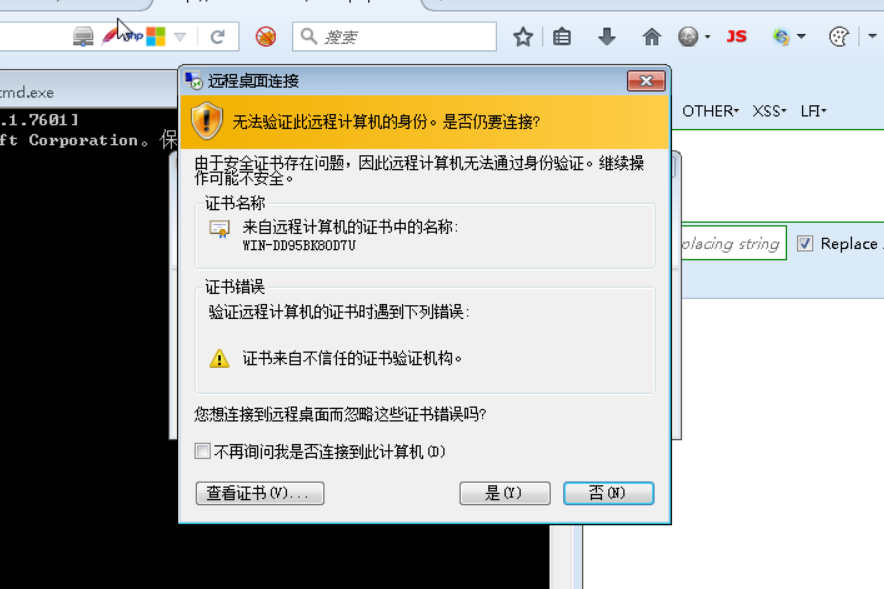Click the red JS toolbar icon
Screen dimensions: 884x589
pos(736,37)
